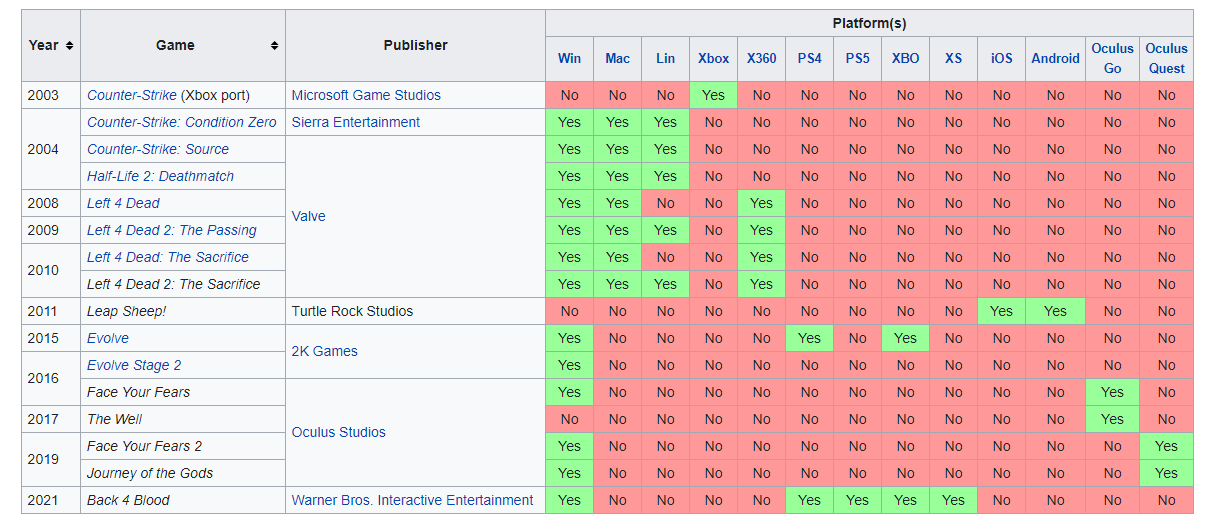Screen dimensions: 1210x529
Task: Click the 2K Games publisher link
Action: tap(324, 351)
